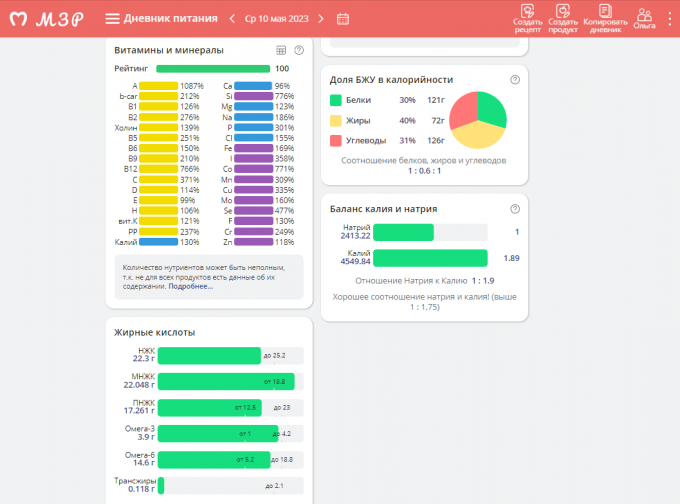The width and height of the screenshot is (680, 504).
Task: Follow the Подробнее link
Action: (x=190, y=286)
